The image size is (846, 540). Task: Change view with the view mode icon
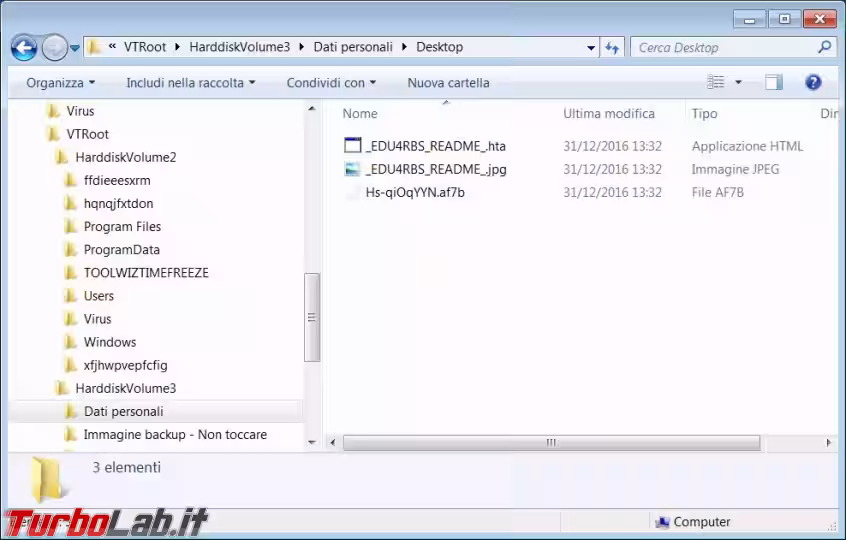pos(715,82)
